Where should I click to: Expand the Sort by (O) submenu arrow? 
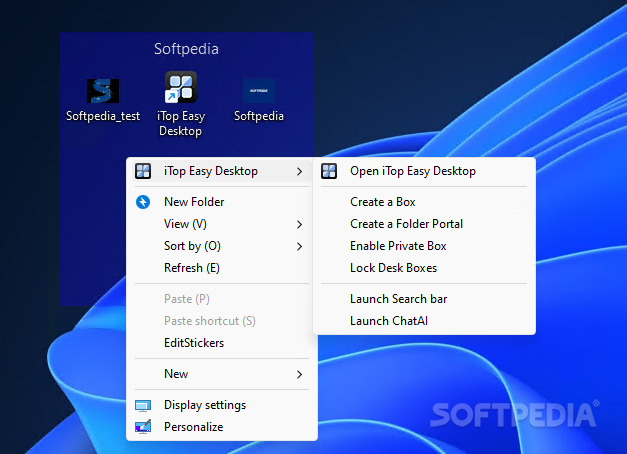pos(300,246)
